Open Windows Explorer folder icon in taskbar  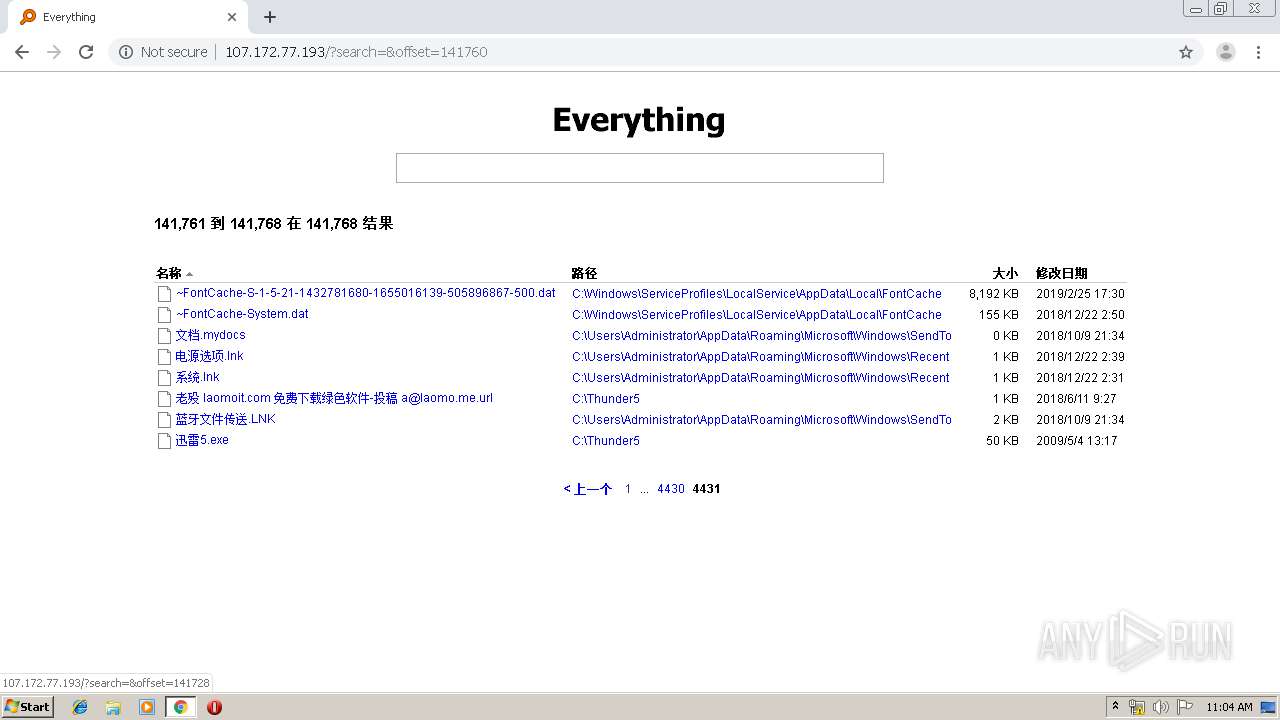[x=113, y=707]
